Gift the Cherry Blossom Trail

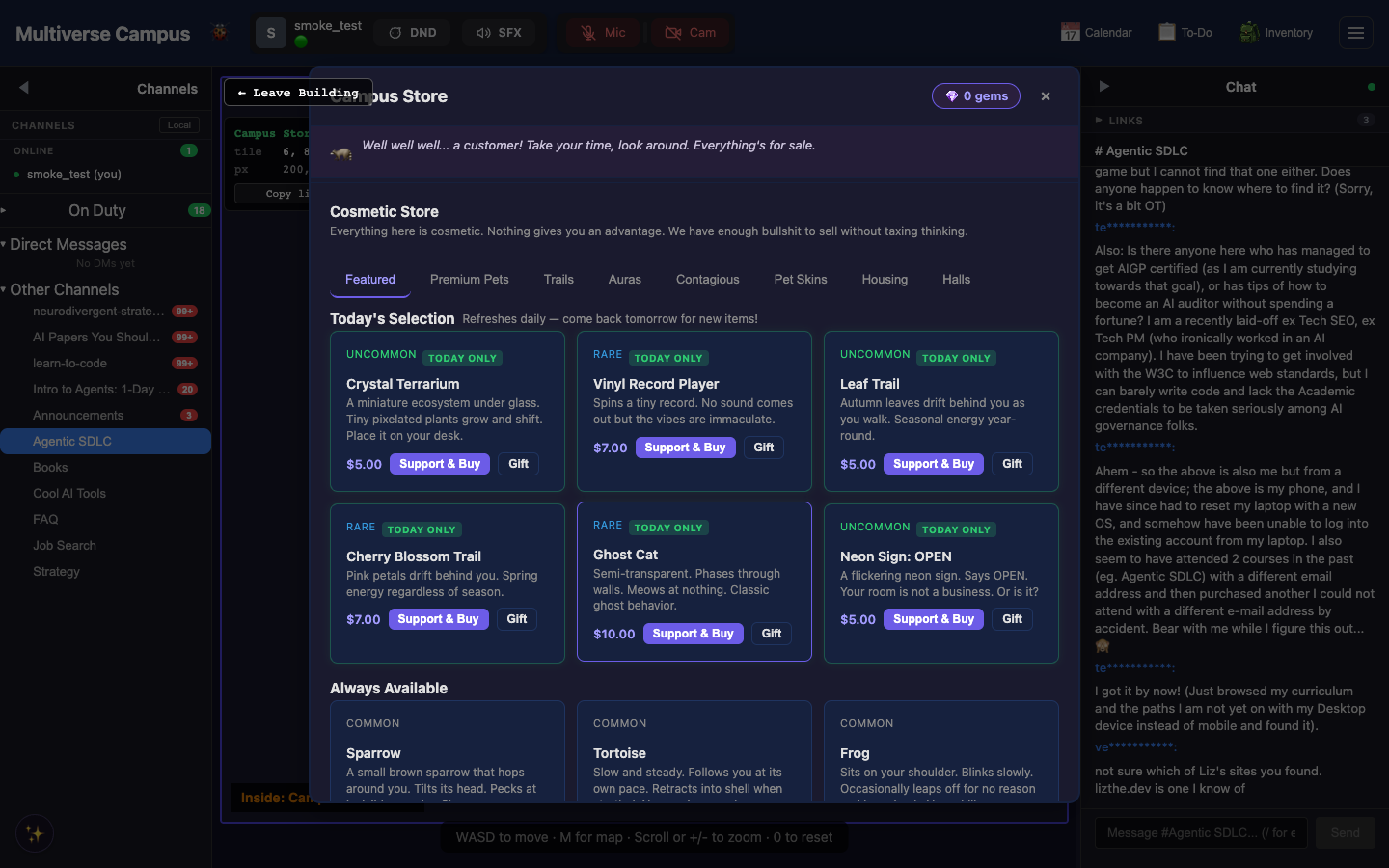[x=517, y=619]
